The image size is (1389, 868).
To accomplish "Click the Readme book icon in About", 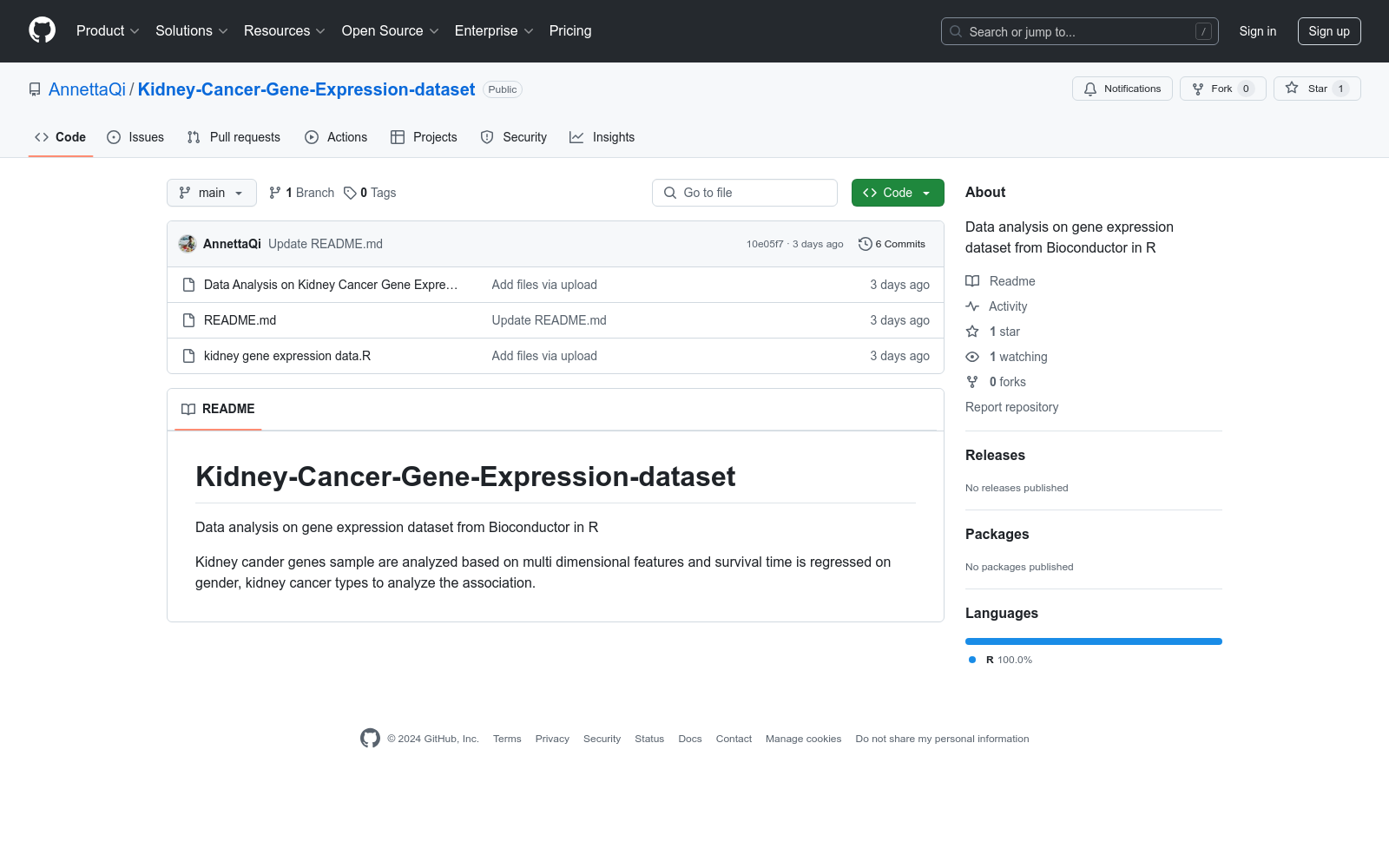I will [972, 281].
